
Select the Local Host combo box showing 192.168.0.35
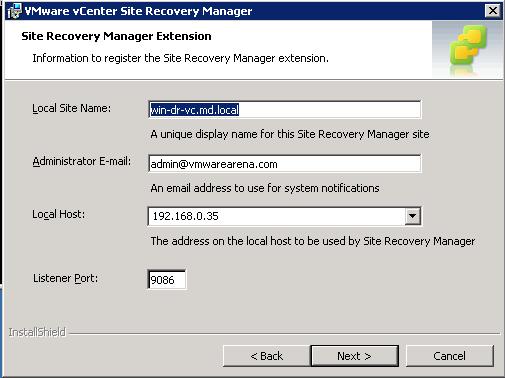pos(284,216)
